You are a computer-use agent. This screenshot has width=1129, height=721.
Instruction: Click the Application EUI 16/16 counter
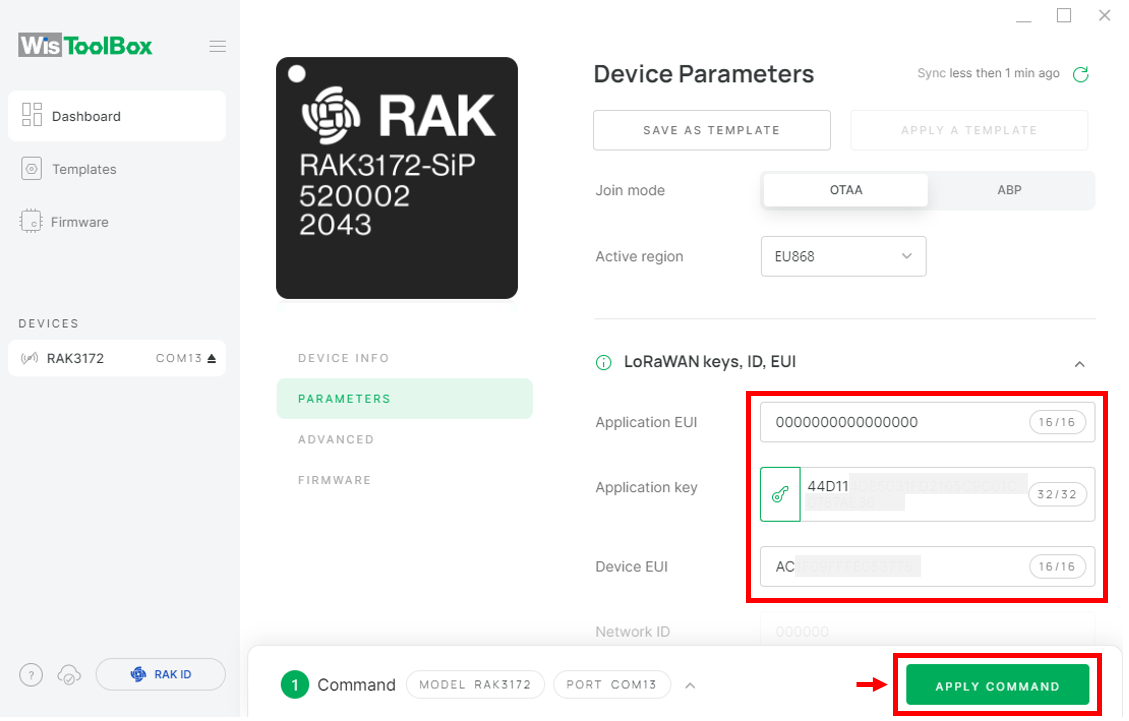click(x=1057, y=422)
